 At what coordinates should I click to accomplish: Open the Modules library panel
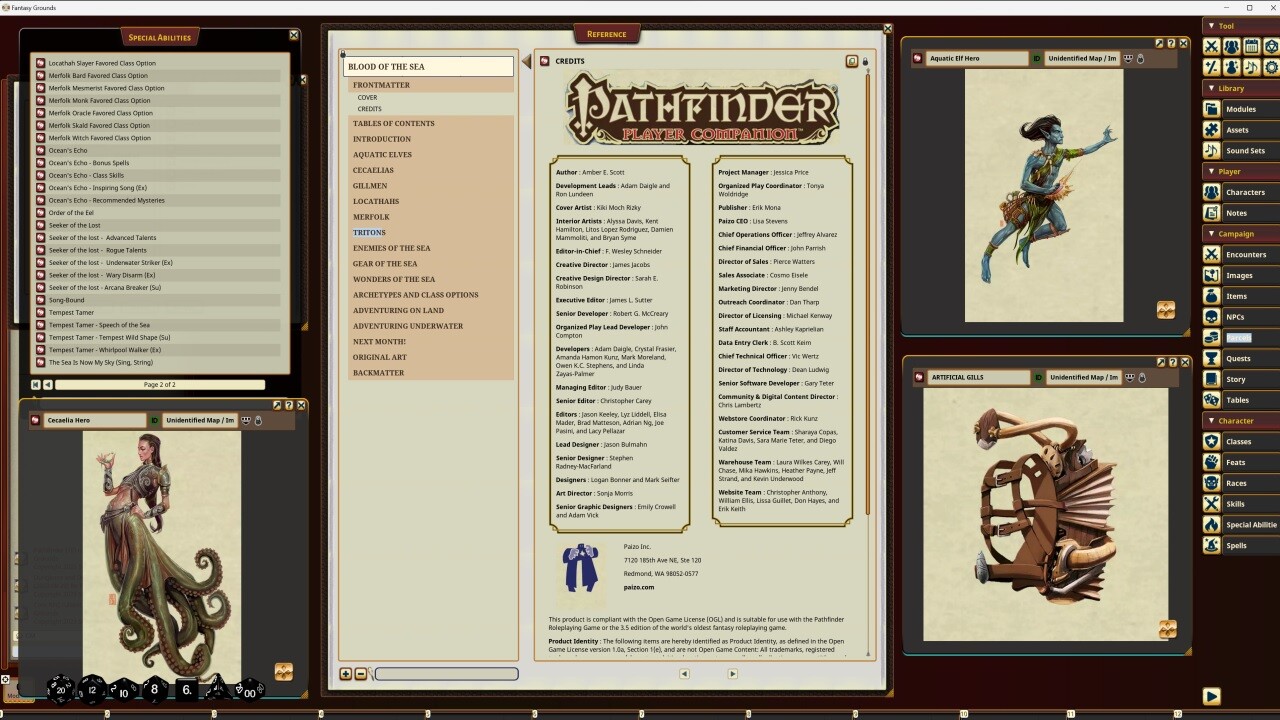[1239, 108]
